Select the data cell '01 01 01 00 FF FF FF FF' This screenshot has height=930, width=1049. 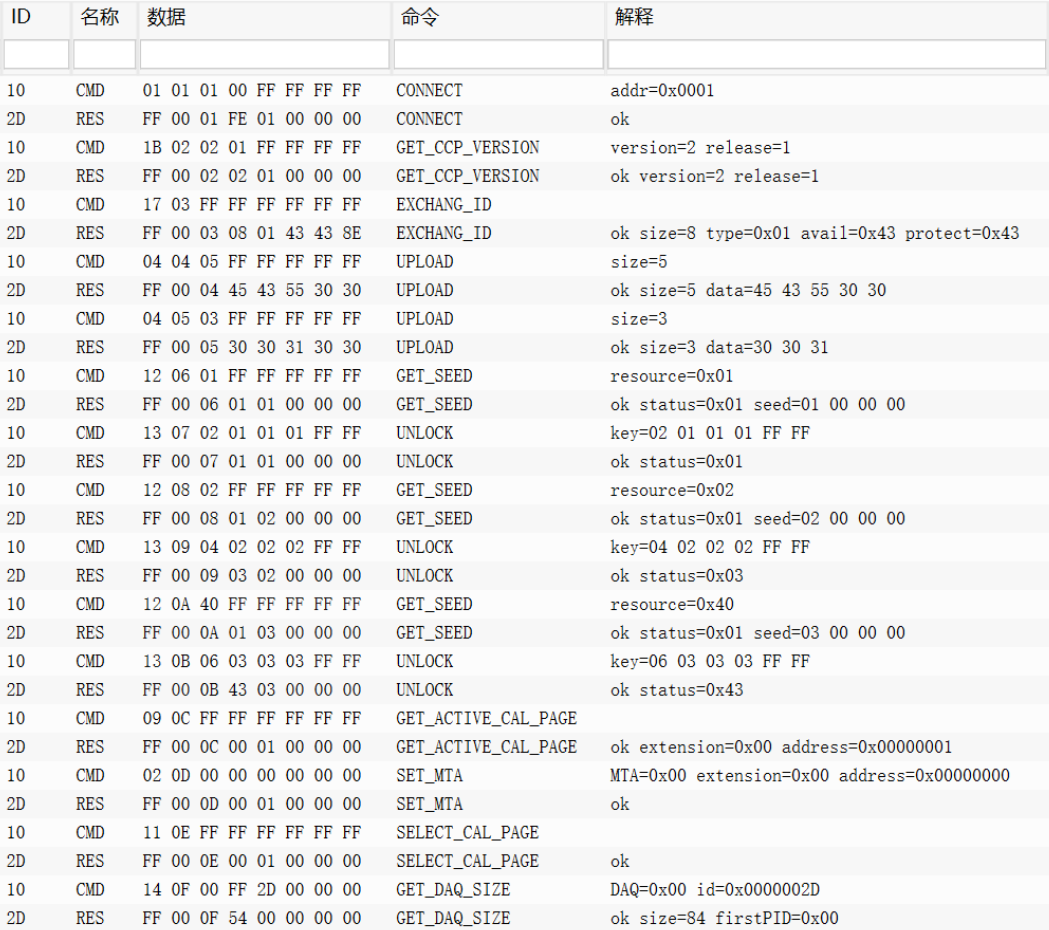[x=252, y=90]
